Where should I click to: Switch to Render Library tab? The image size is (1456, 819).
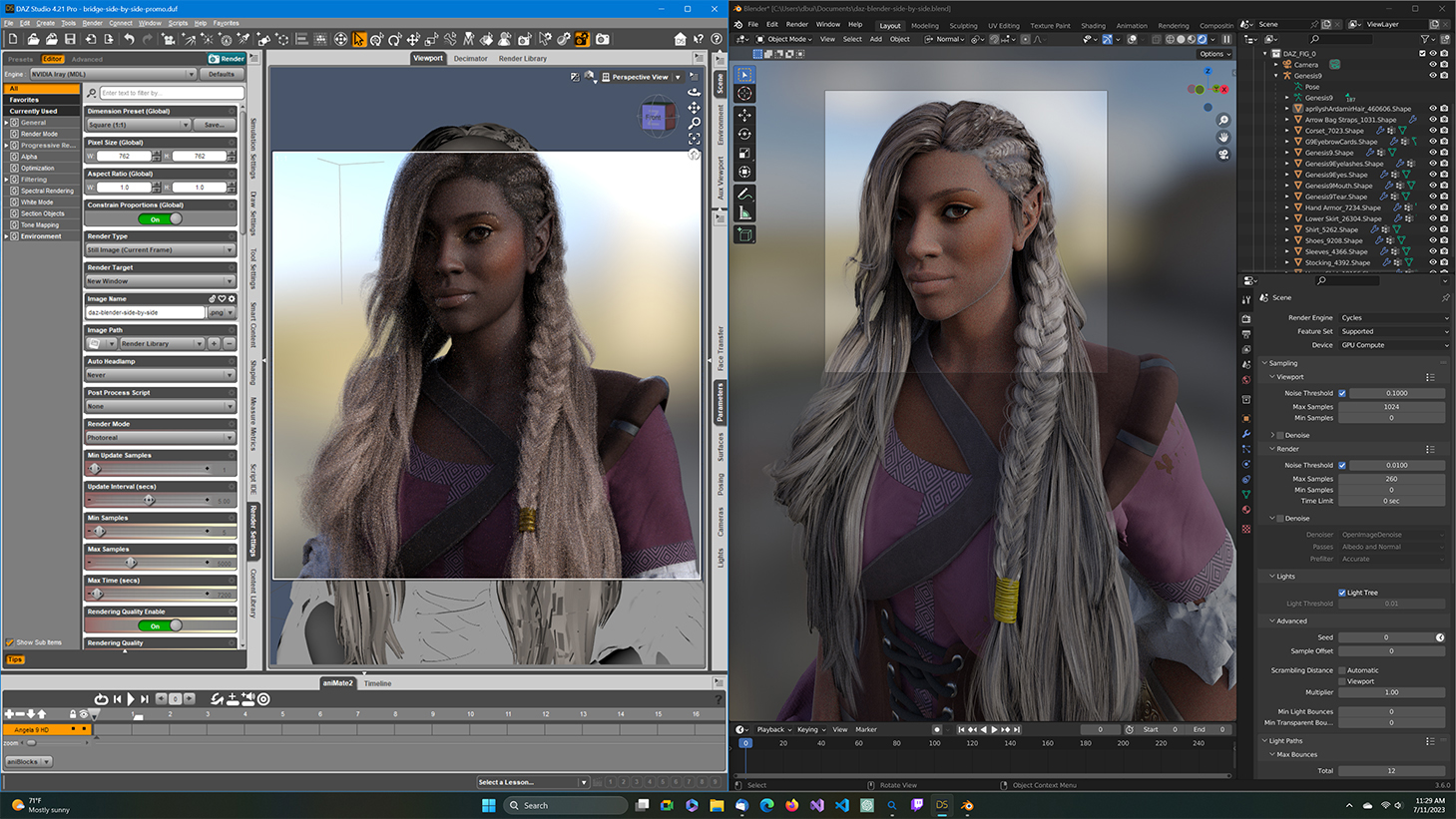point(523,59)
